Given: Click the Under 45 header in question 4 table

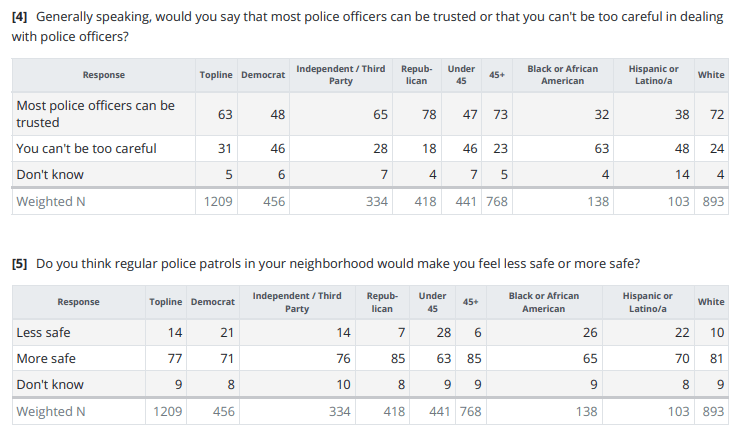Looking at the screenshot, I should tap(461, 75).
